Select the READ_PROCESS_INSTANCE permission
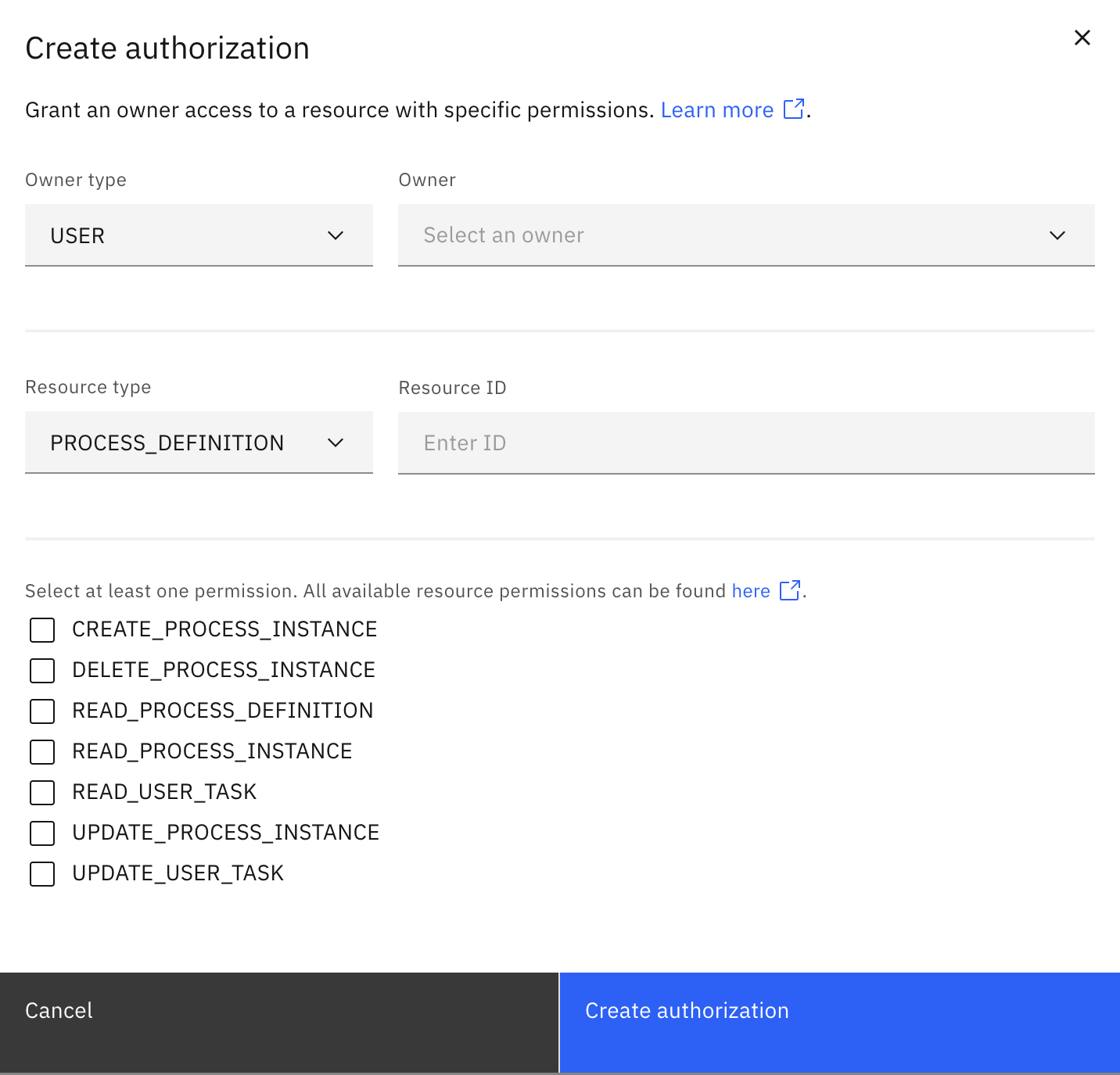The height and width of the screenshot is (1075, 1120). pos(42,752)
